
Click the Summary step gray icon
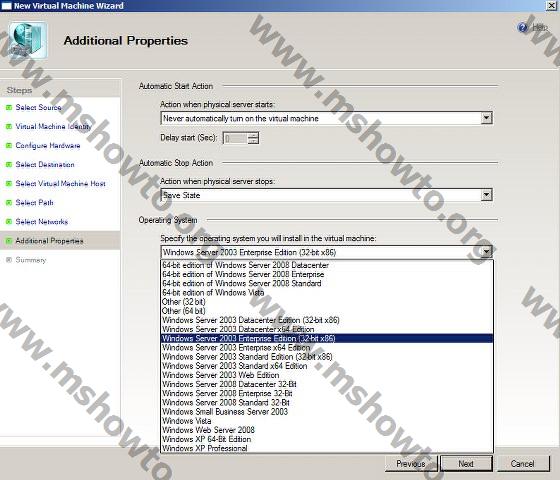(9, 260)
